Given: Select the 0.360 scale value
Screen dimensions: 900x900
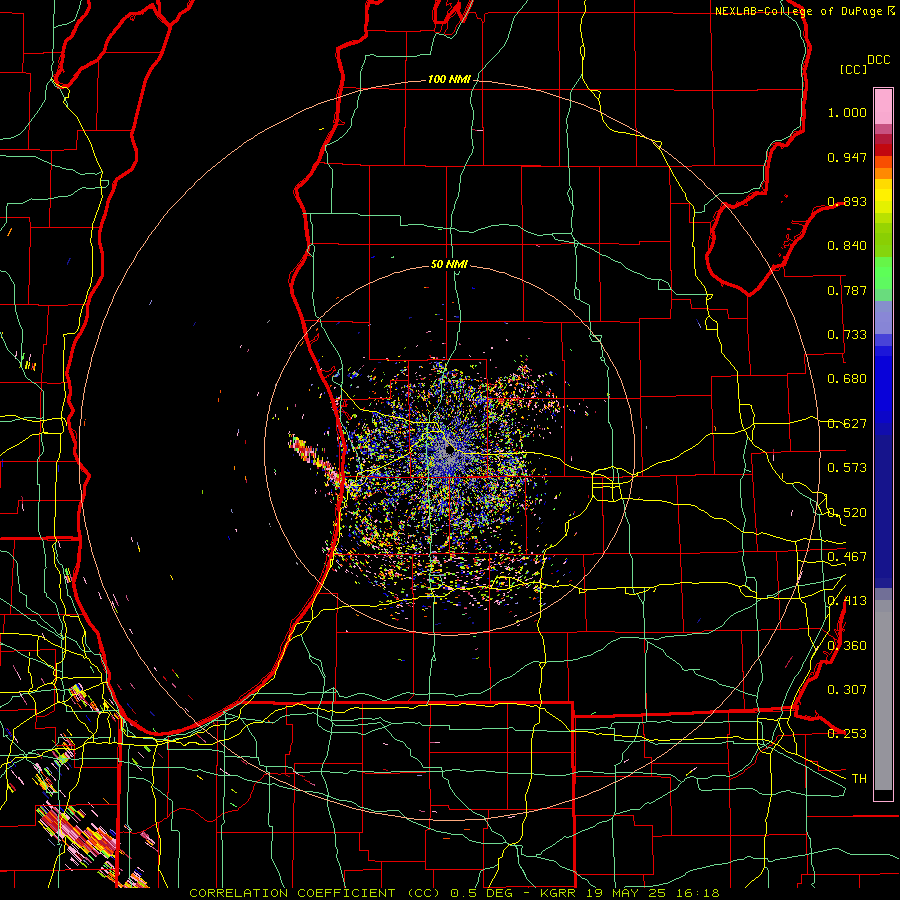Looking at the screenshot, I should (x=847, y=646).
